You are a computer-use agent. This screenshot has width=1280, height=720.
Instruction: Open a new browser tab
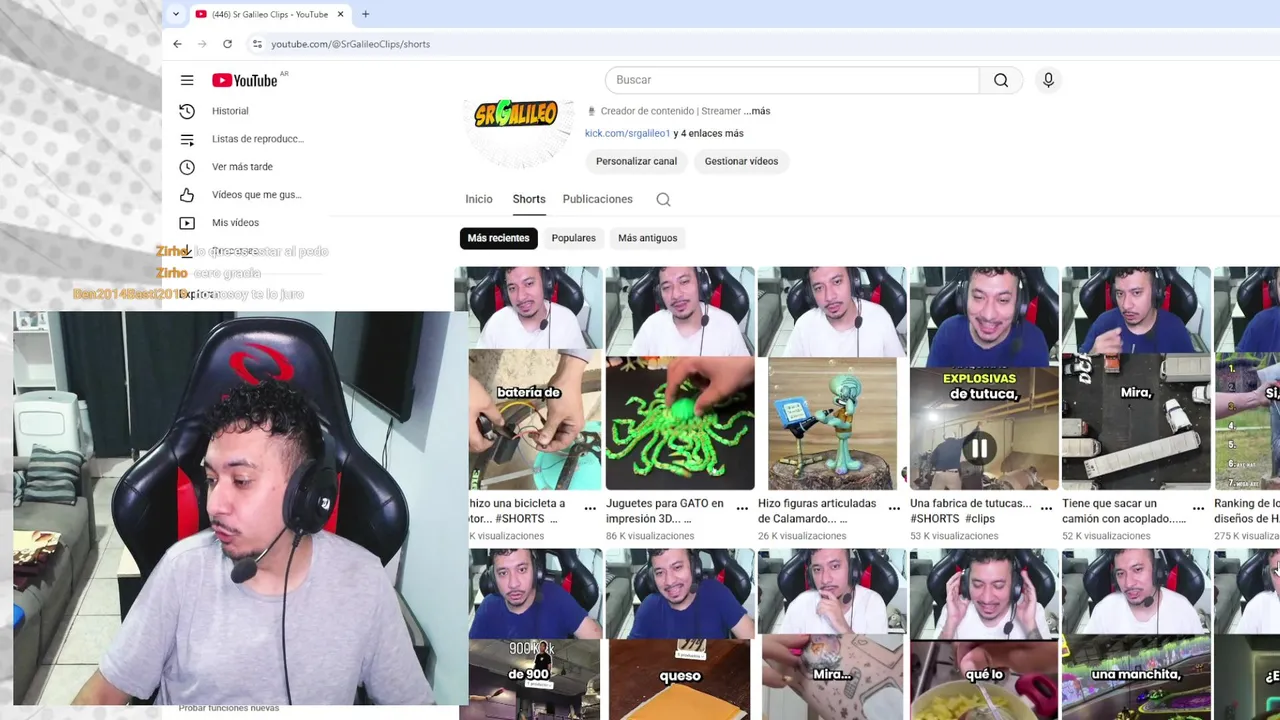pyautogui.click(x=365, y=14)
